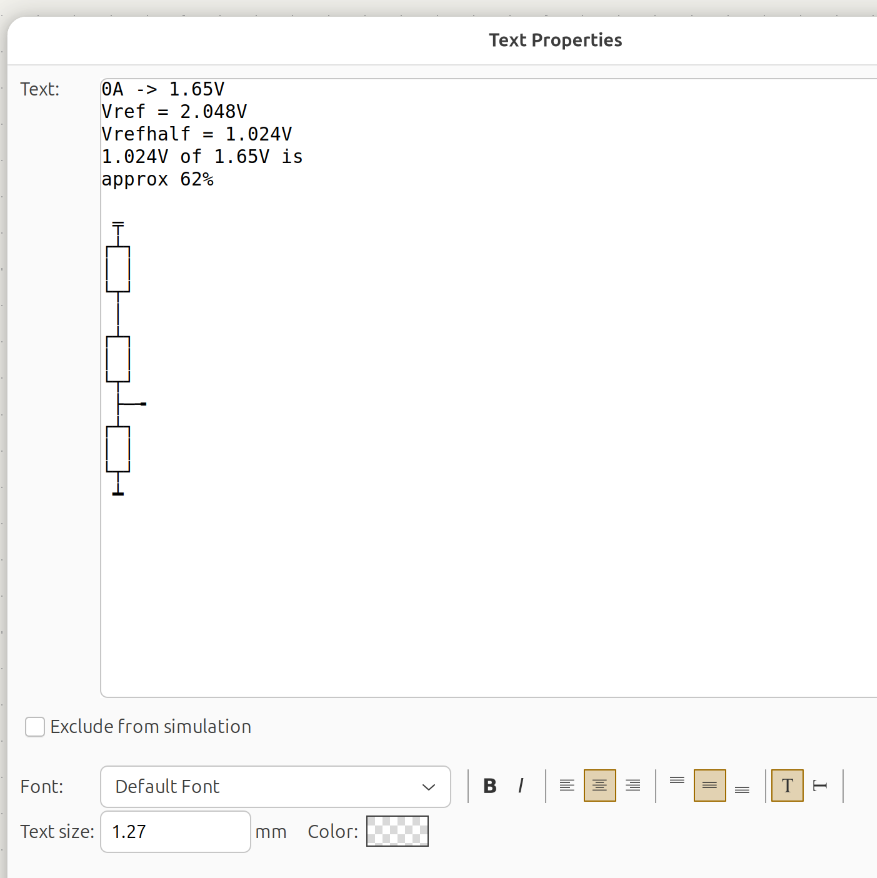Image resolution: width=877 pixels, height=878 pixels.
Task: Place cursor on "Vref = 2.048V" line
Action: click(x=175, y=111)
